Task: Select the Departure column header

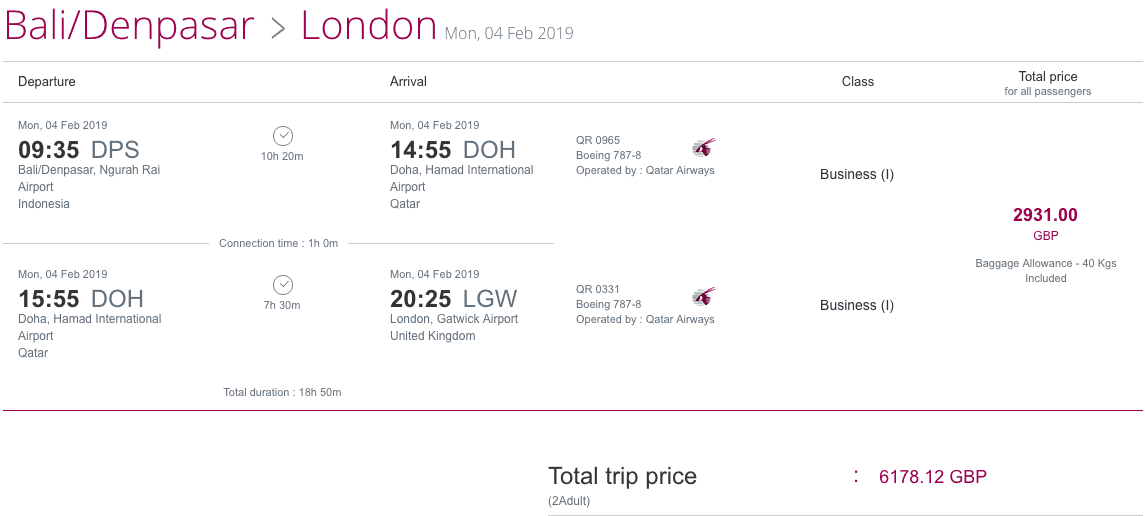Action: click(47, 82)
